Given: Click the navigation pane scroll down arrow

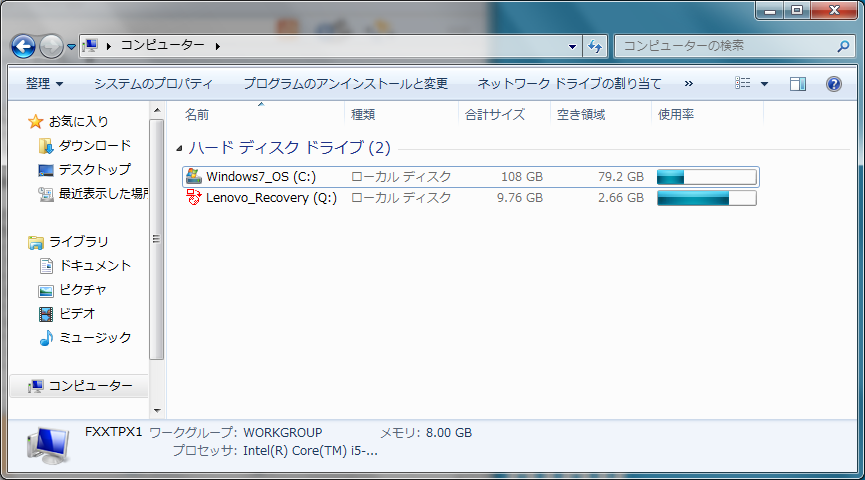Looking at the screenshot, I should 157,410.
